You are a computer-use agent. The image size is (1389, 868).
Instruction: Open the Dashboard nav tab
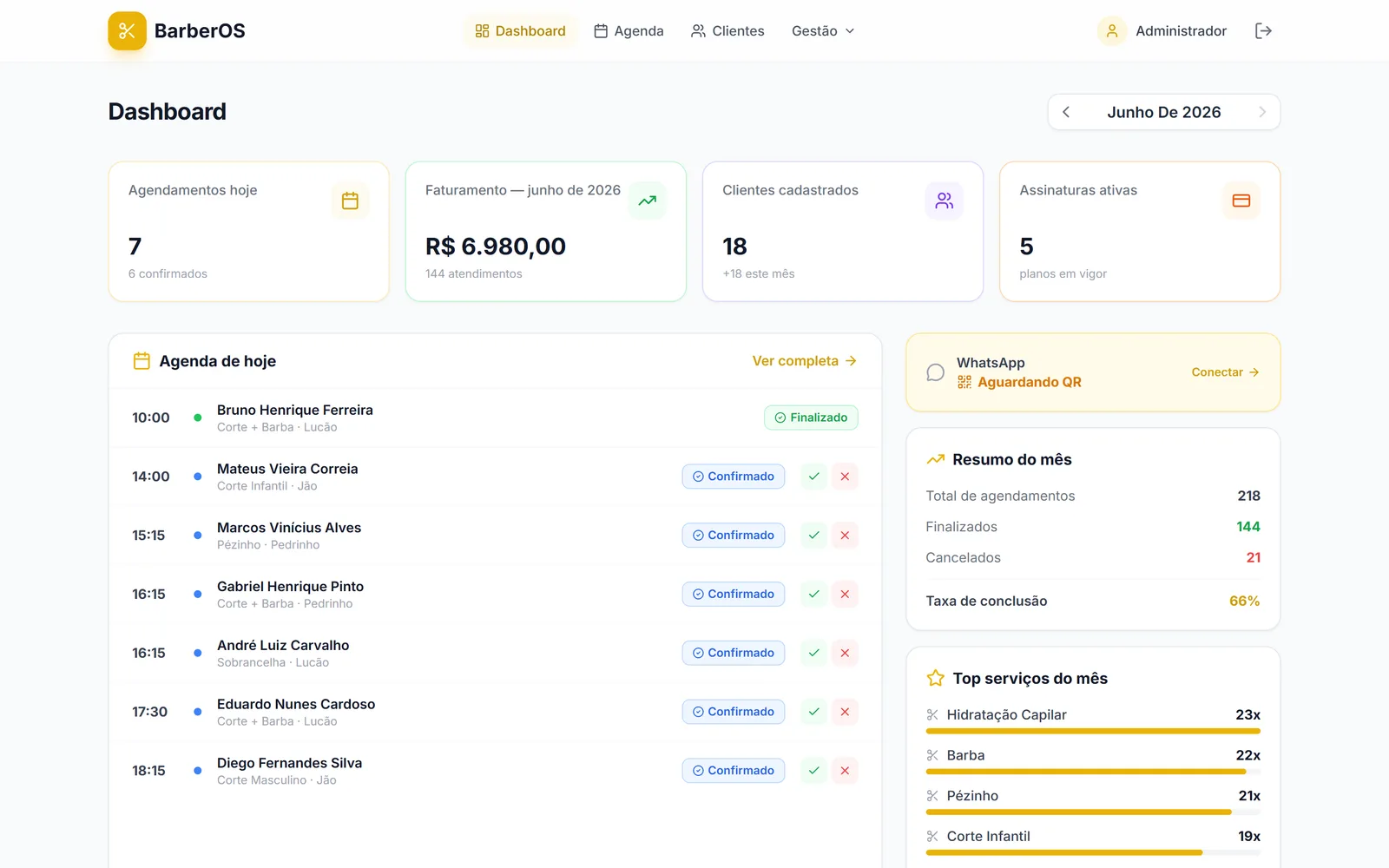[520, 31]
